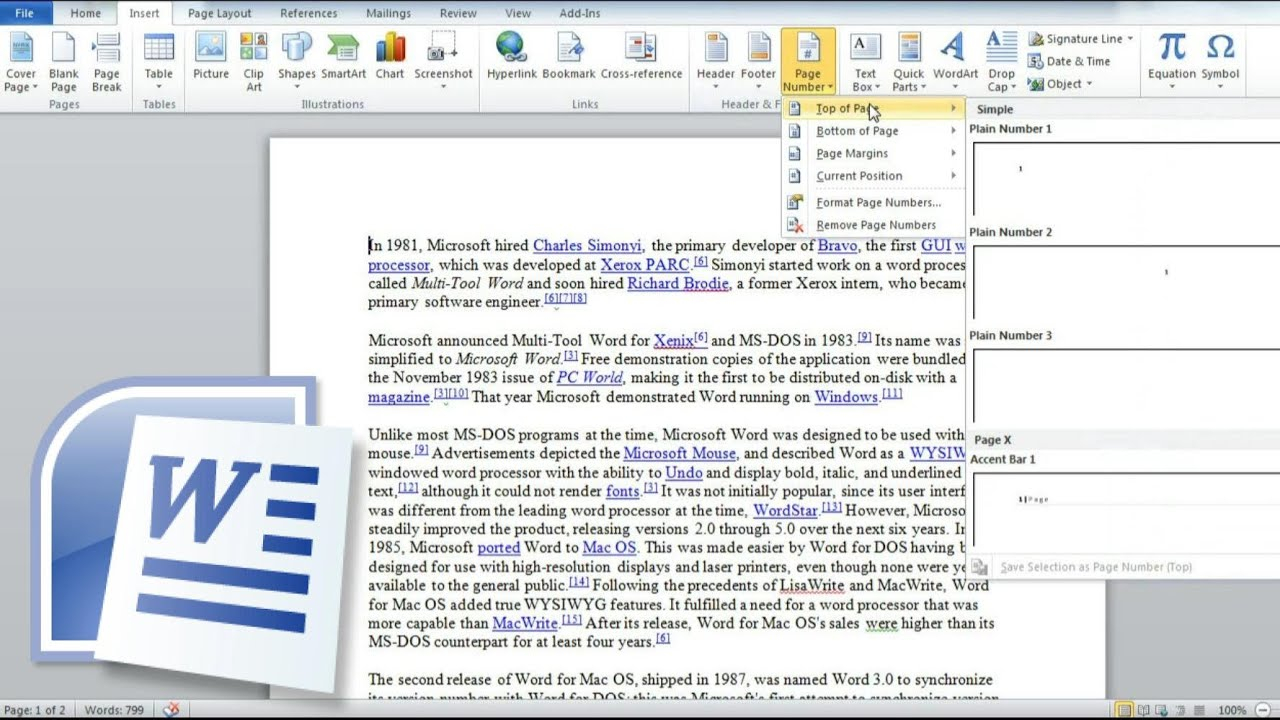
Task: Follow the Mac OS link
Action: (609, 548)
